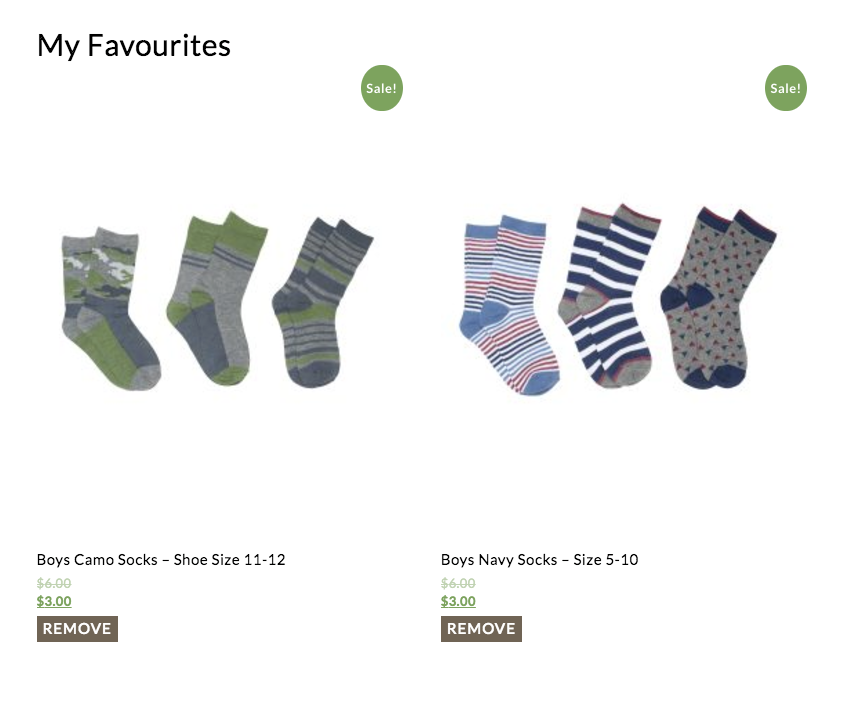Viewport: 854px width, 701px height.
Task: Remove Boys Camo Socks from favourites
Action: pos(77,629)
